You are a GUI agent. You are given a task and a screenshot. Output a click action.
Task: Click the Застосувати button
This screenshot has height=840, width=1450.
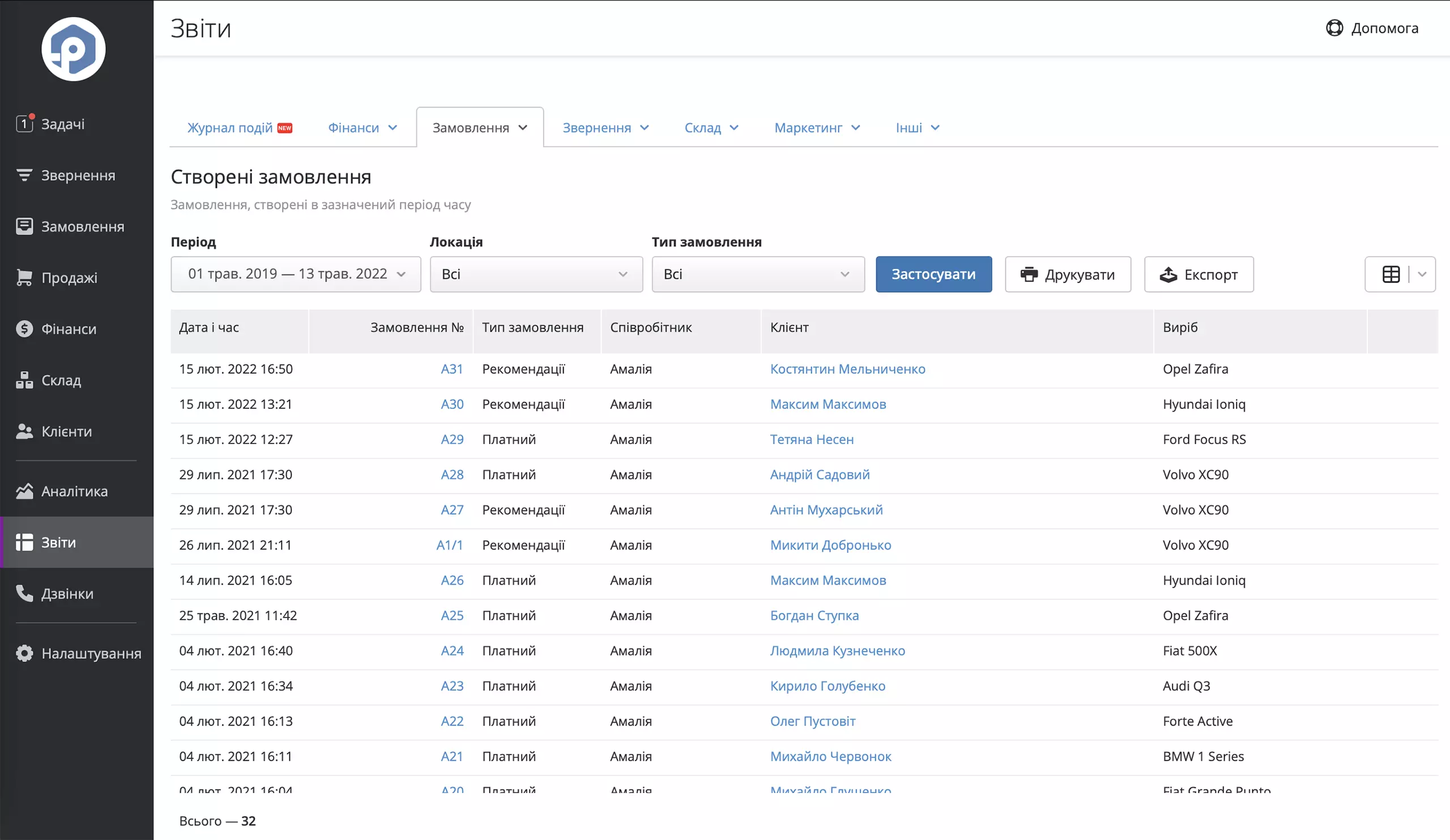click(x=933, y=275)
